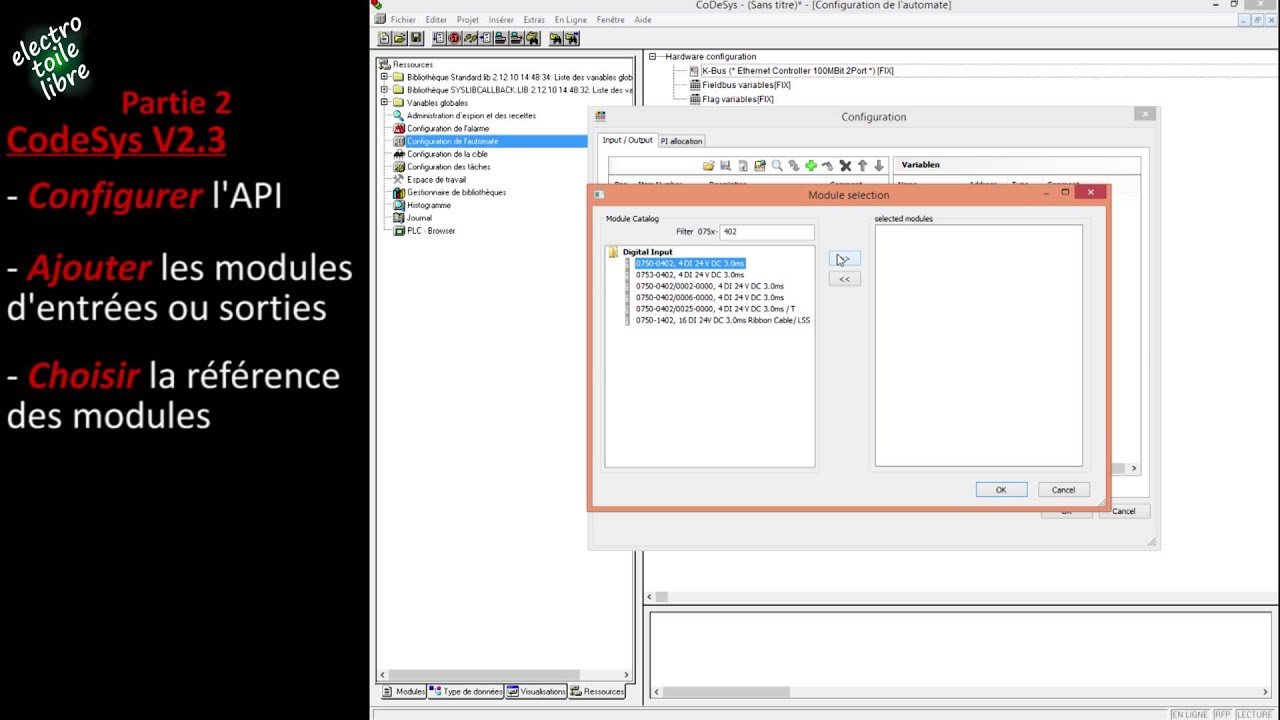1280x720 pixels.
Task: Select module 0750-0402/0025-0000 3.0ms / T
Action: pos(716,309)
